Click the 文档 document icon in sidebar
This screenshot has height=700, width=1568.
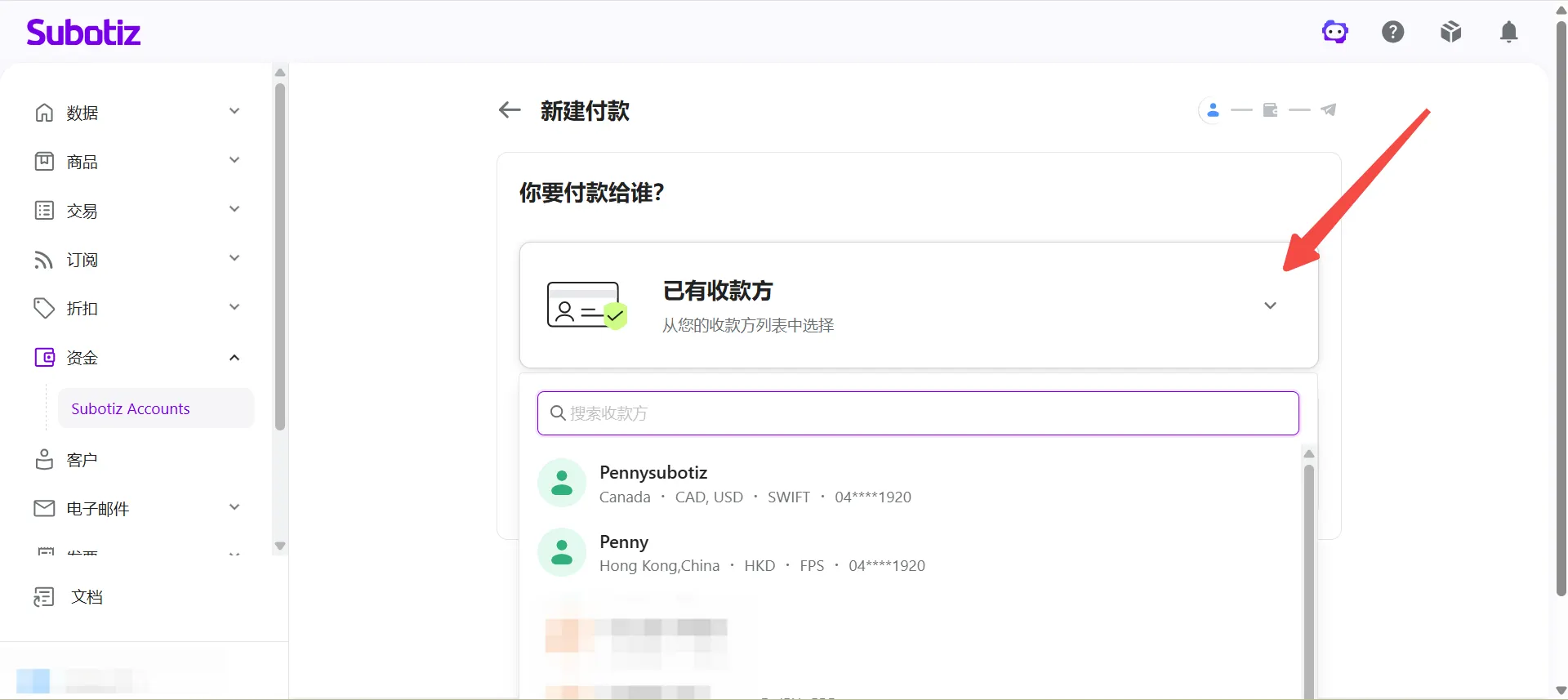pos(44,597)
